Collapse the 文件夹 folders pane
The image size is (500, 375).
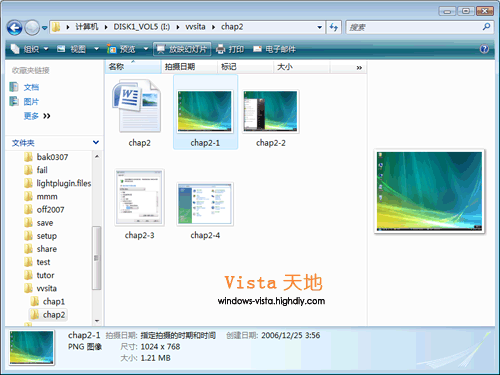(96, 142)
